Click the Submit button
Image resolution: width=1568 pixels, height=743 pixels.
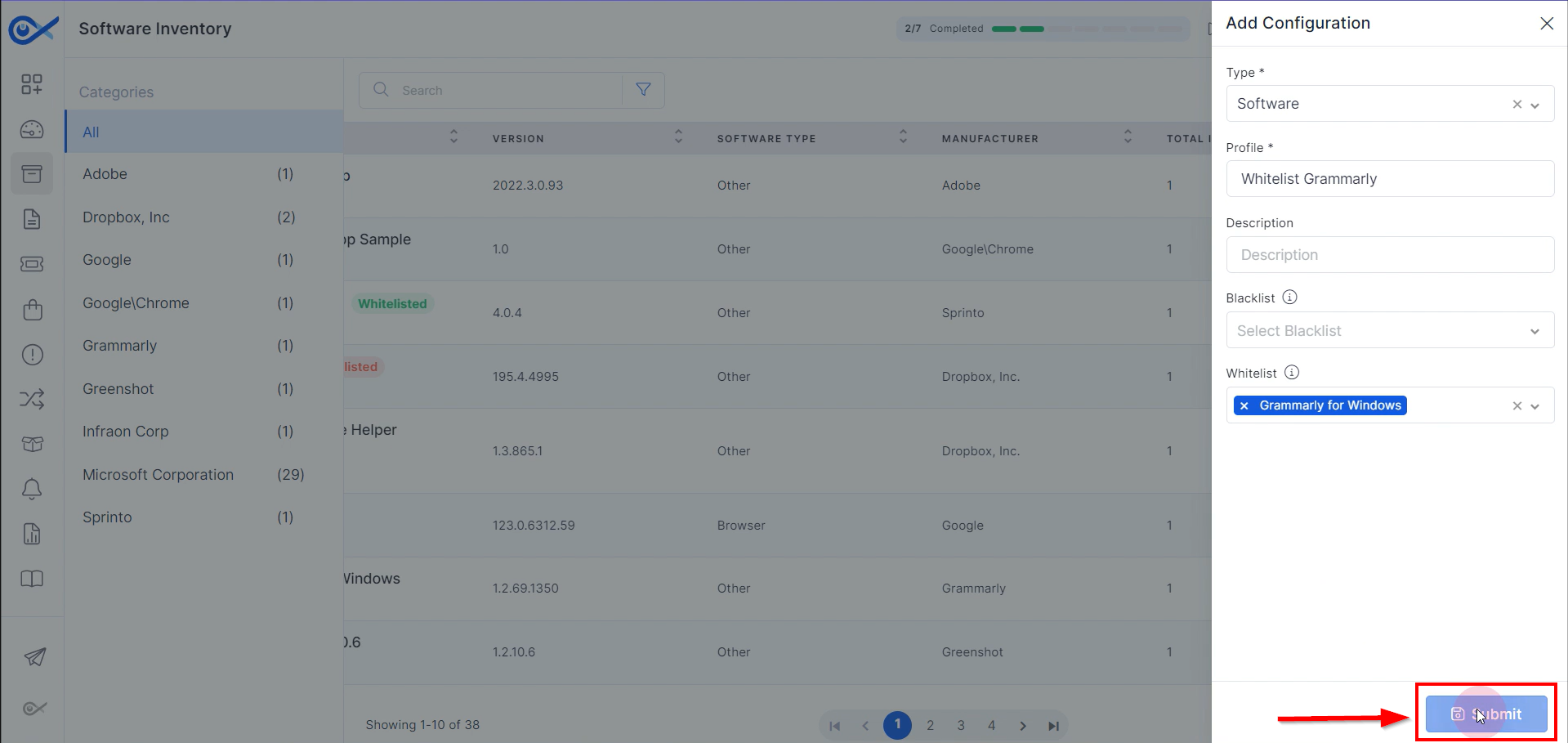[1486, 714]
